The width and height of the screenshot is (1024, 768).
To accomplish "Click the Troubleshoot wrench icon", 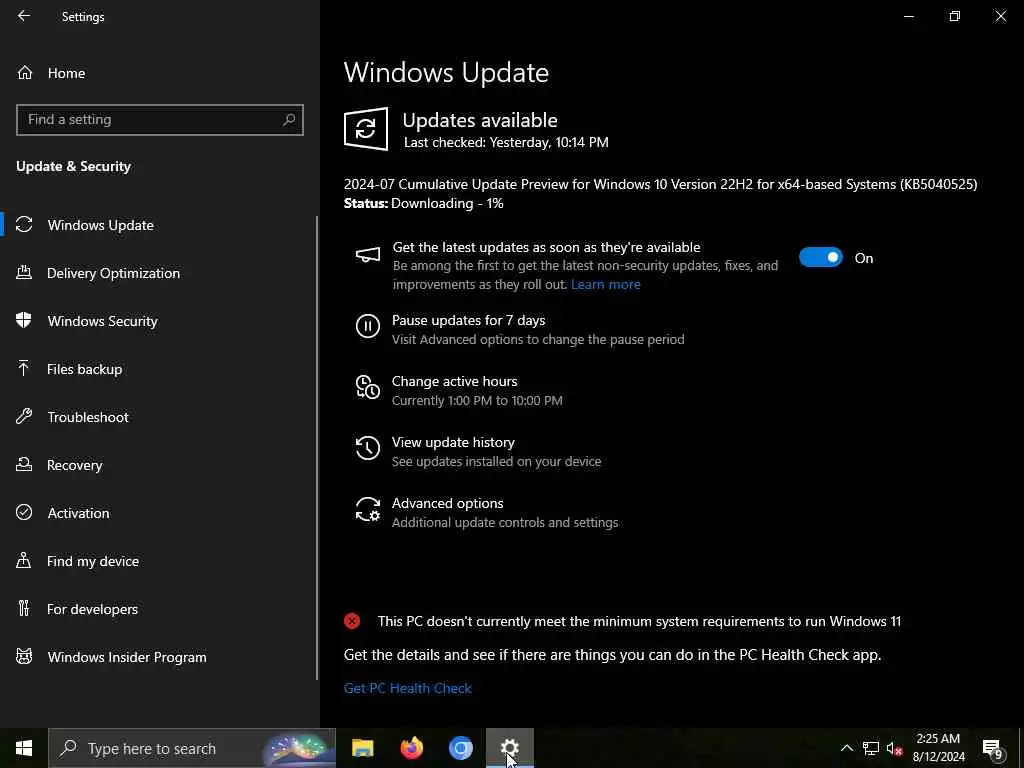I will click(24, 417).
